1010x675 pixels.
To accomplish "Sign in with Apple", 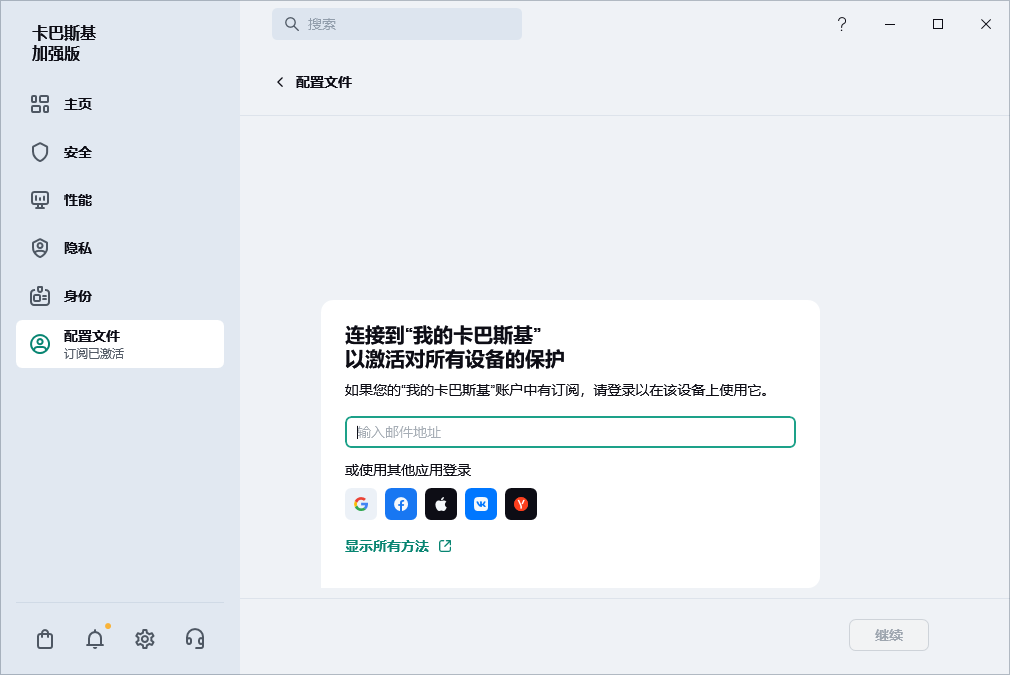I will coord(441,504).
